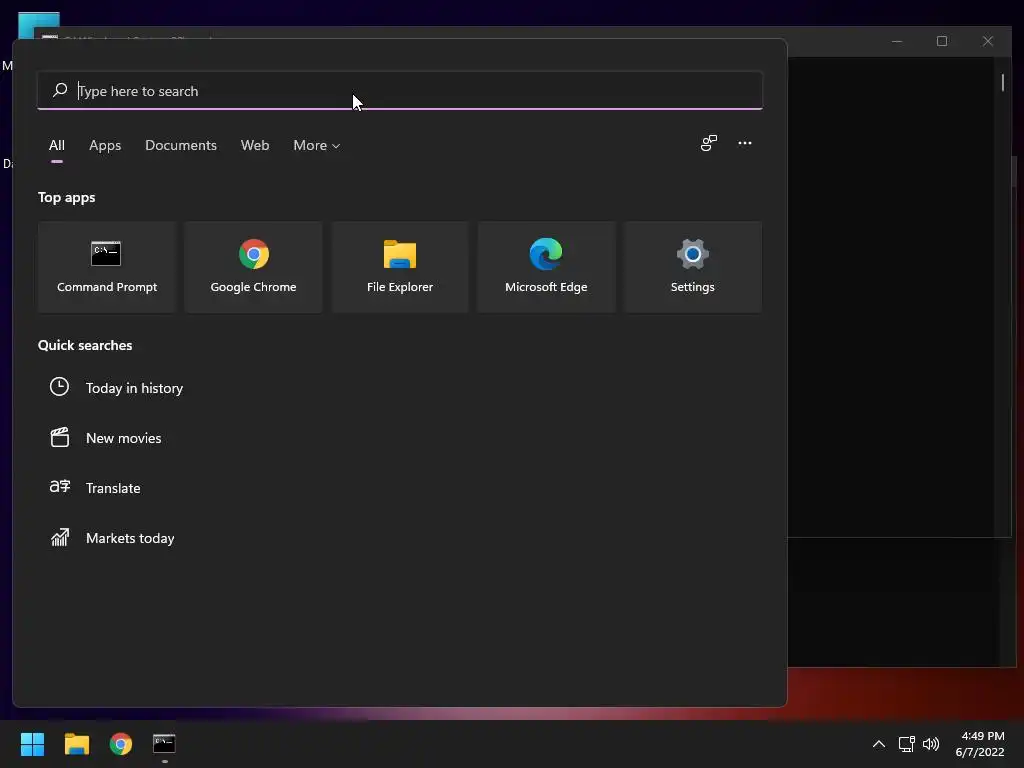Screen dimensions: 1024x768
Task: Launch Google Chrome from Top apps
Action: [253, 266]
